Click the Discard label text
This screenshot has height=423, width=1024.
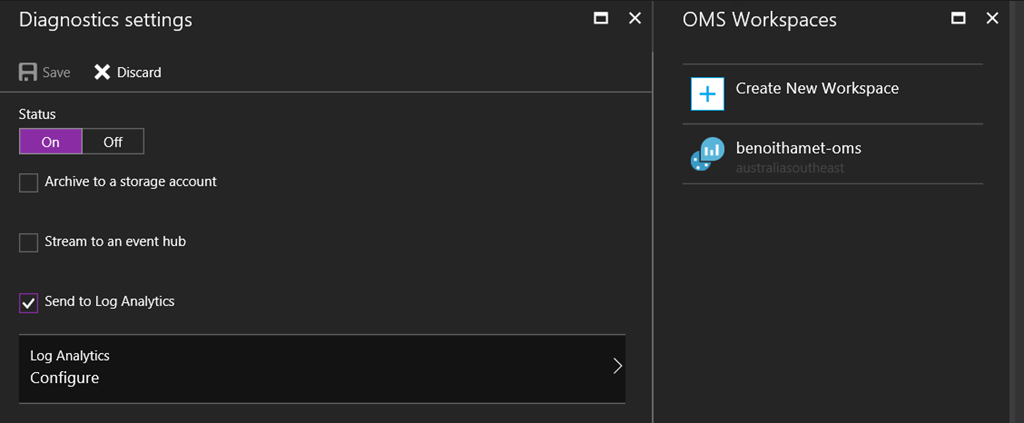tap(139, 72)
